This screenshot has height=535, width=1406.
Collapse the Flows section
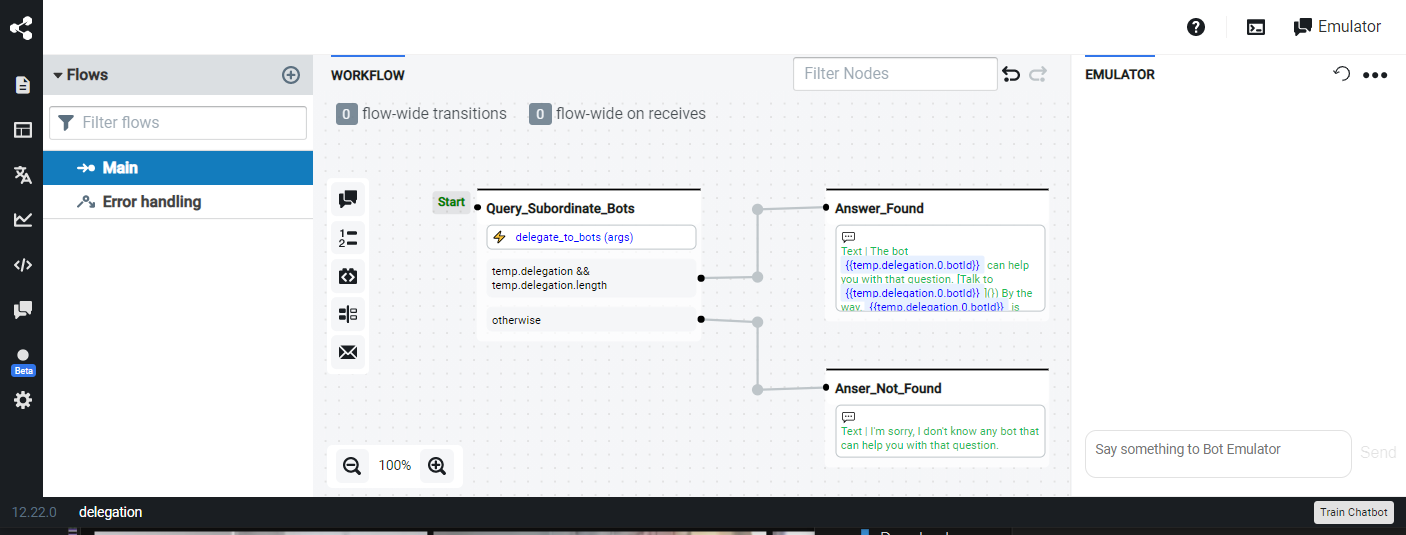click(x=58, y=75)
